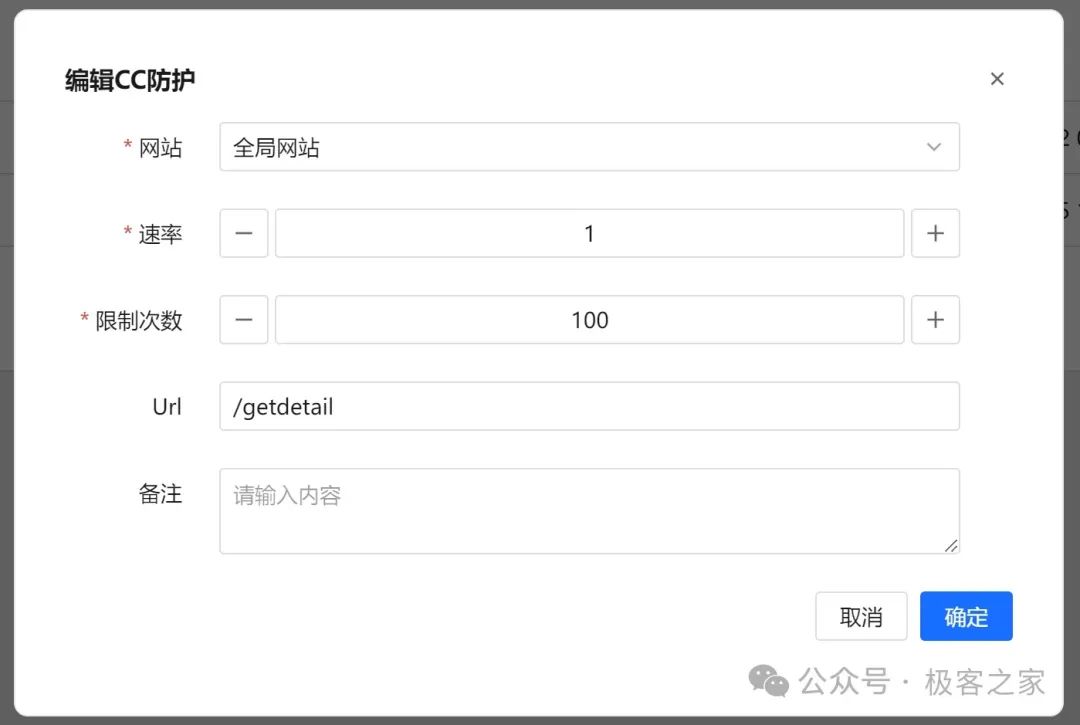Screen dimensions: 1080x725
Task: Click the Url field label
Action: tap(167, 407)
